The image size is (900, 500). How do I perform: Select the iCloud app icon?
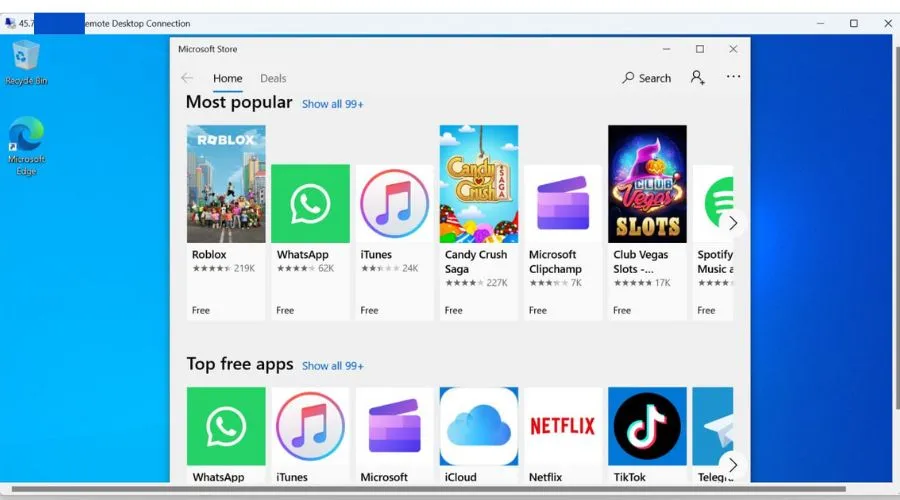[x=479, y=426]
